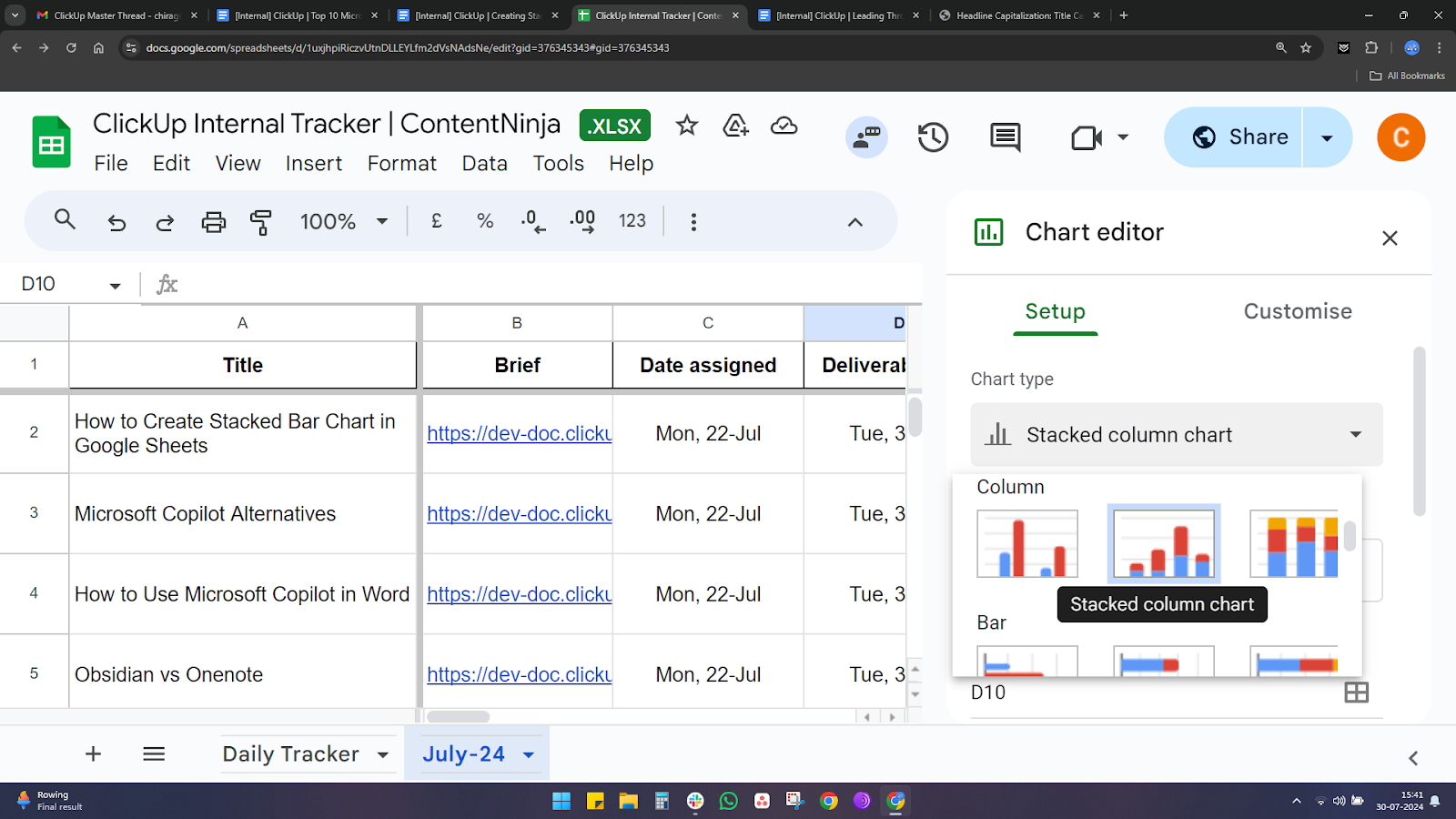Increase decimal places

582,221
